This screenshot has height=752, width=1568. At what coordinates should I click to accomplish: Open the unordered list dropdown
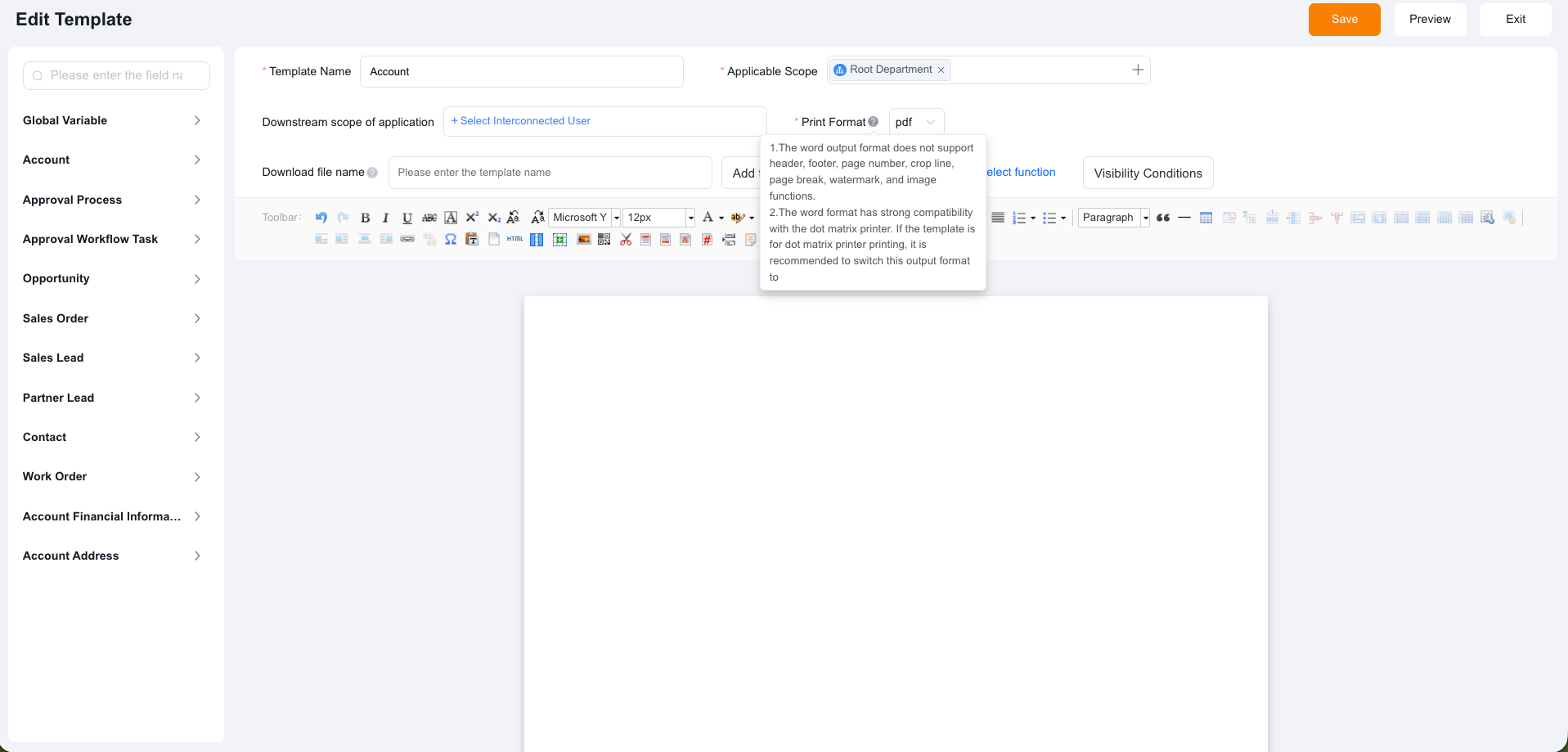tap(1063, 218)
